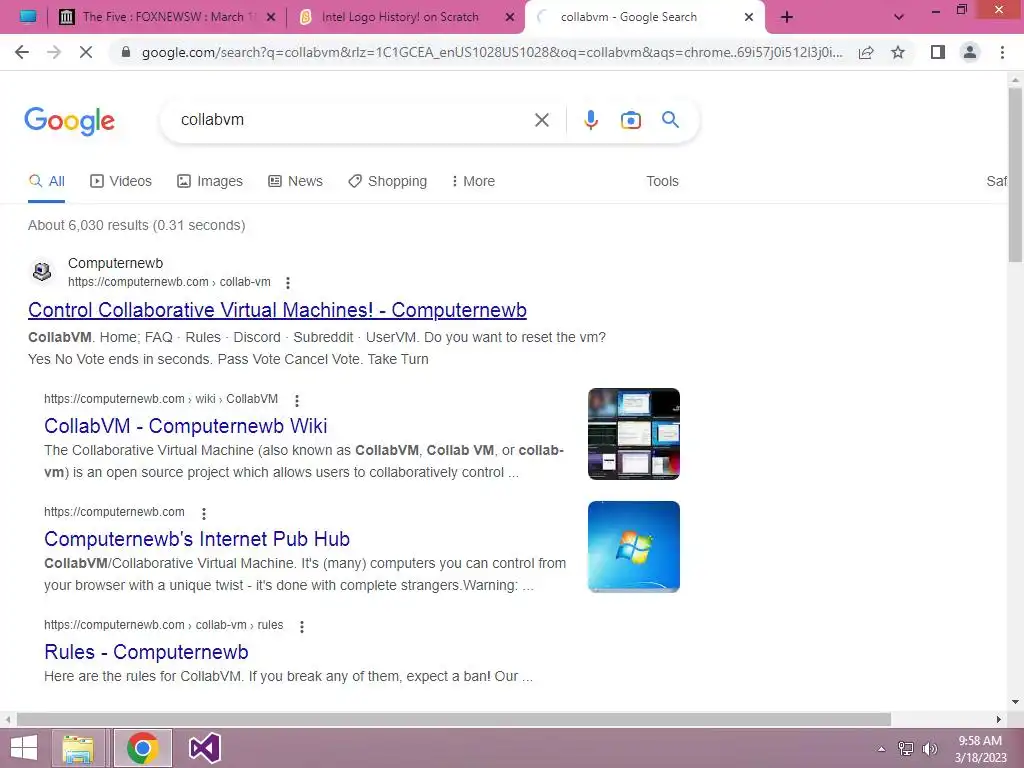Open CollabVM wiki screenshot thumbnail
This screenshot has width=1024, height=768.
633,434
